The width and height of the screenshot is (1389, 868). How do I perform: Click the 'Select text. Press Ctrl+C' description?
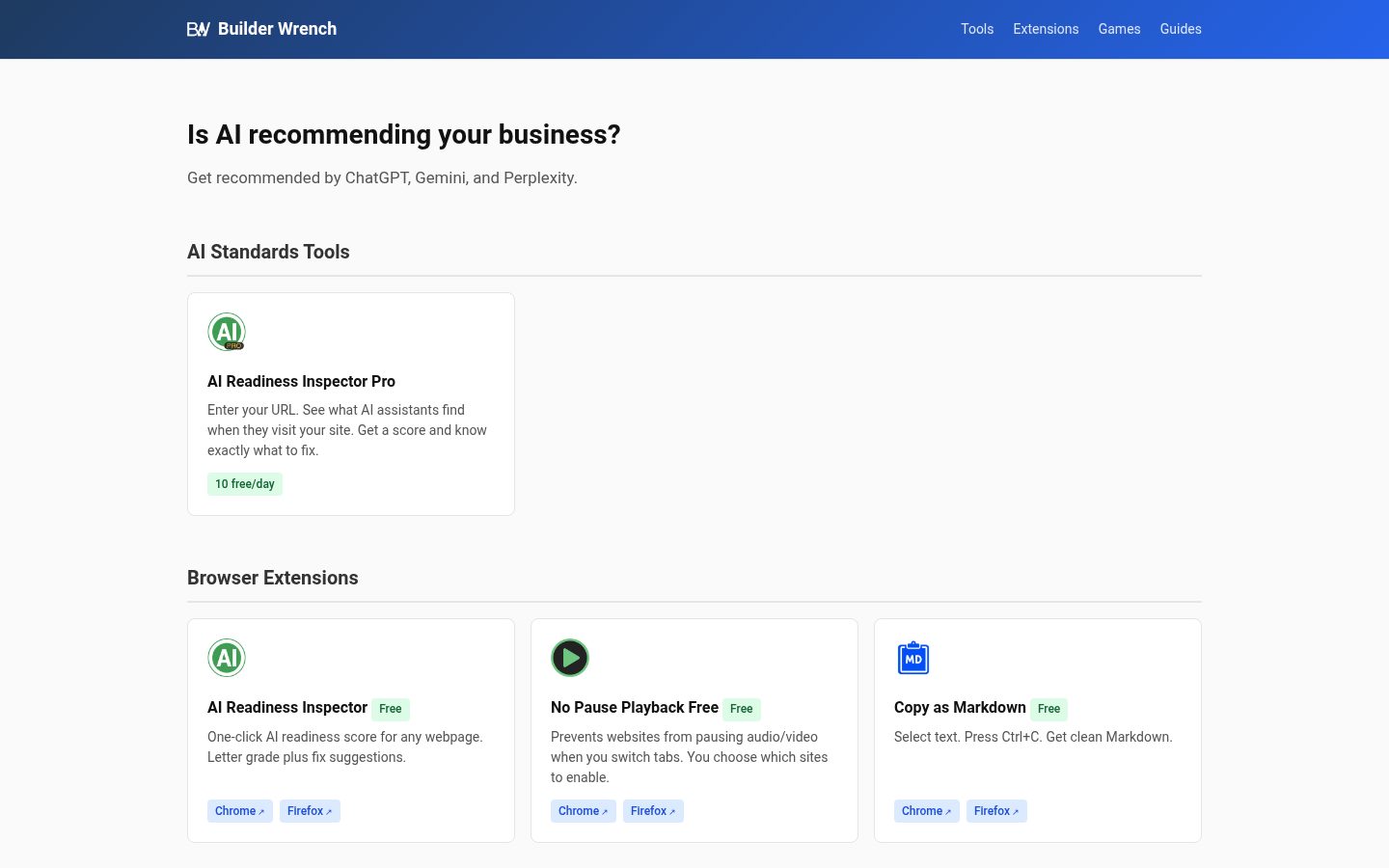click(x=1033, y=737)
